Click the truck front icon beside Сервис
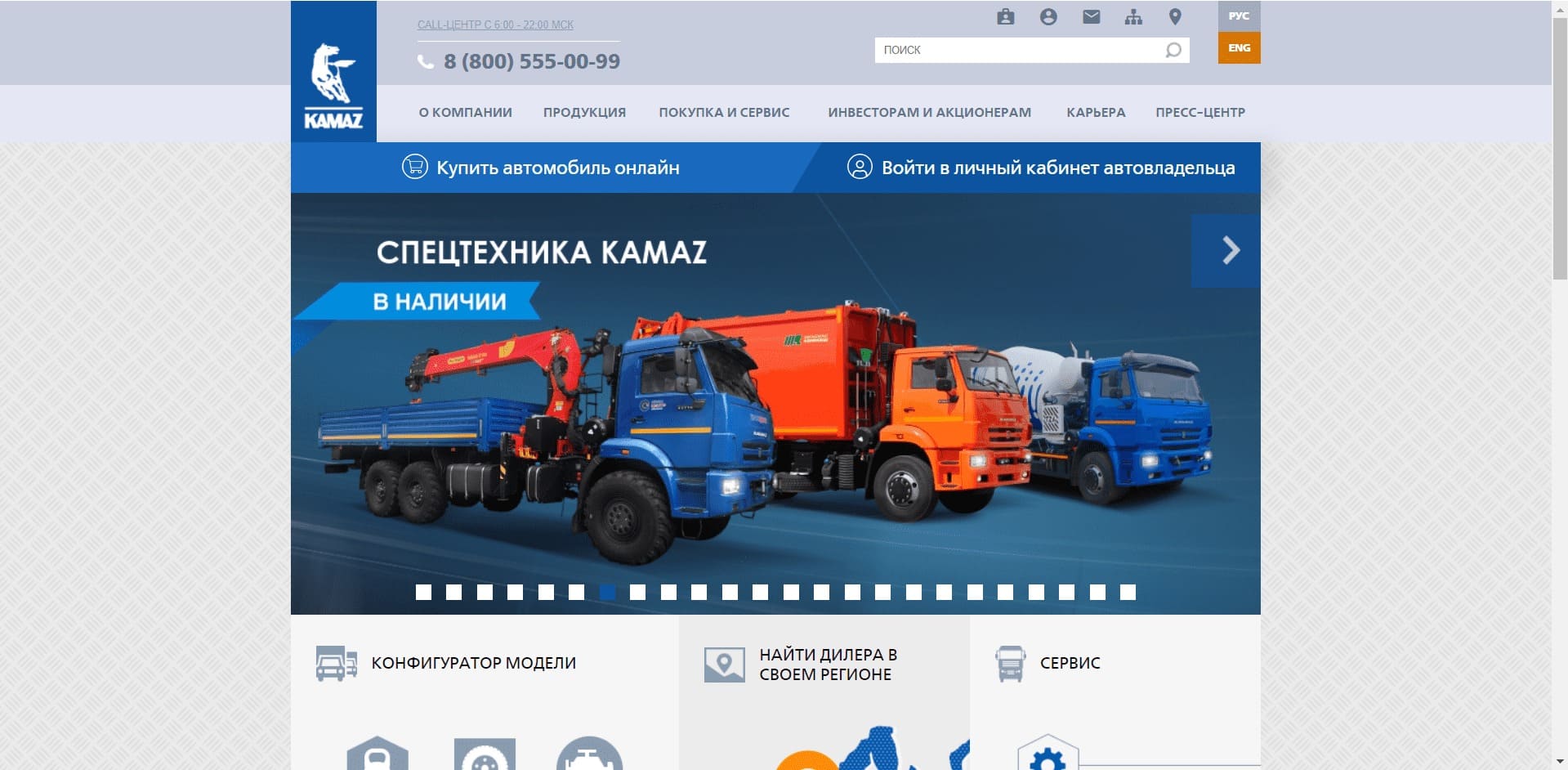1568x770 pixels. (1011, 663)
